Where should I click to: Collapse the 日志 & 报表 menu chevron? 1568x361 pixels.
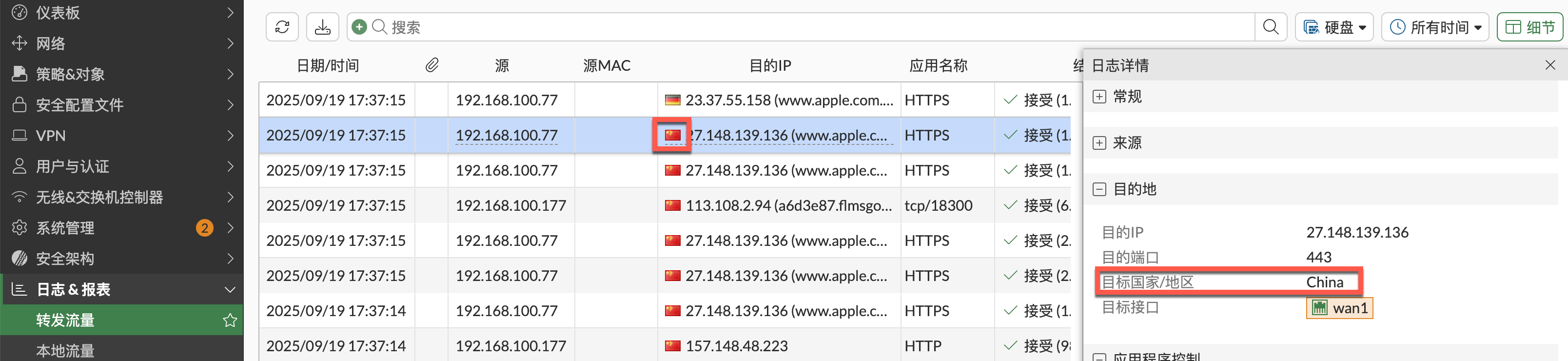pyautogui.click(x=230, y=289)
